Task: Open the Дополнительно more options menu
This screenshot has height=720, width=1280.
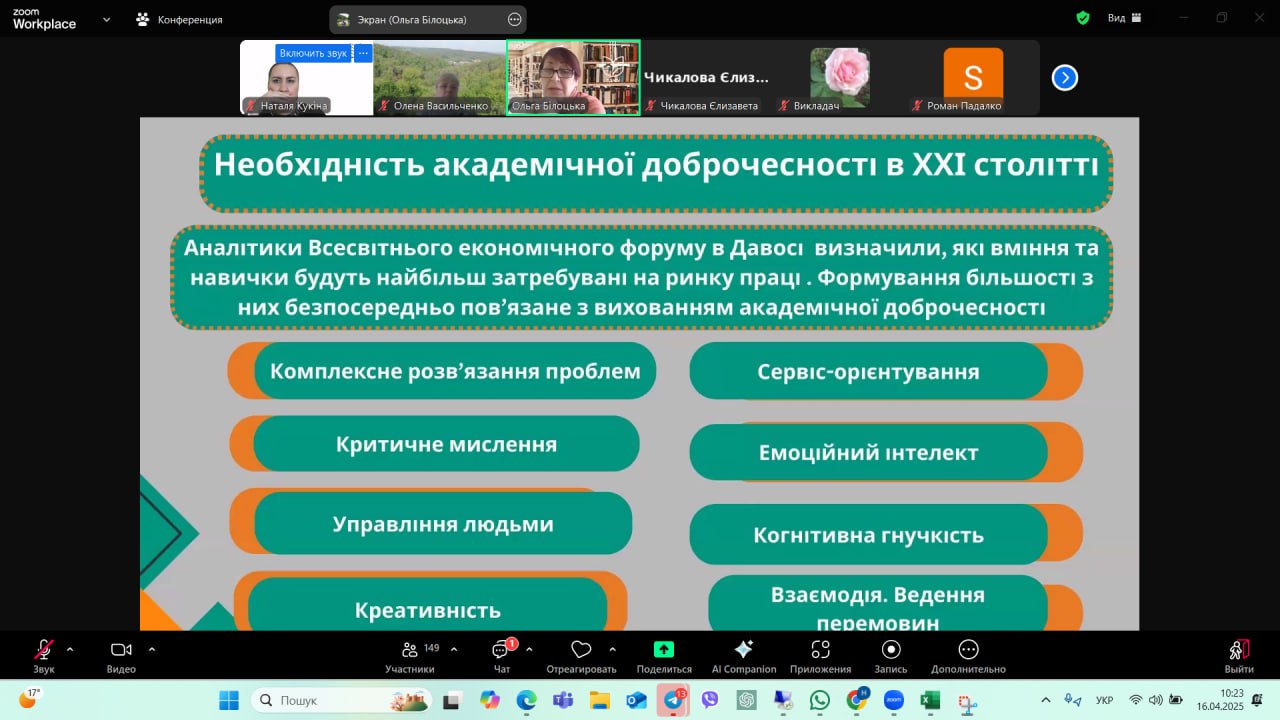Action: coord(968,655)
